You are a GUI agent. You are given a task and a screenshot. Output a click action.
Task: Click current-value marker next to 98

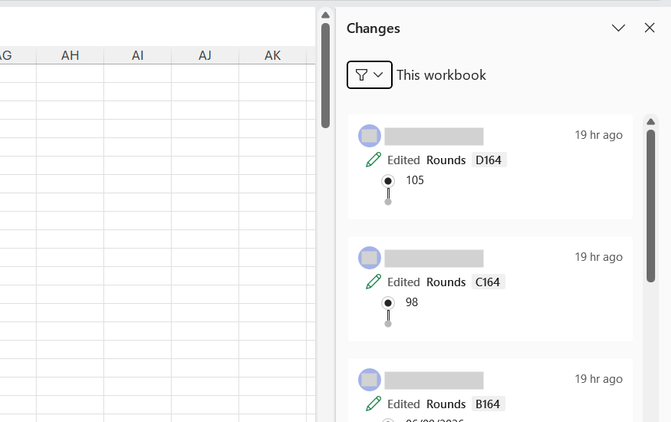pyautogui.click(x=388, y=303)
